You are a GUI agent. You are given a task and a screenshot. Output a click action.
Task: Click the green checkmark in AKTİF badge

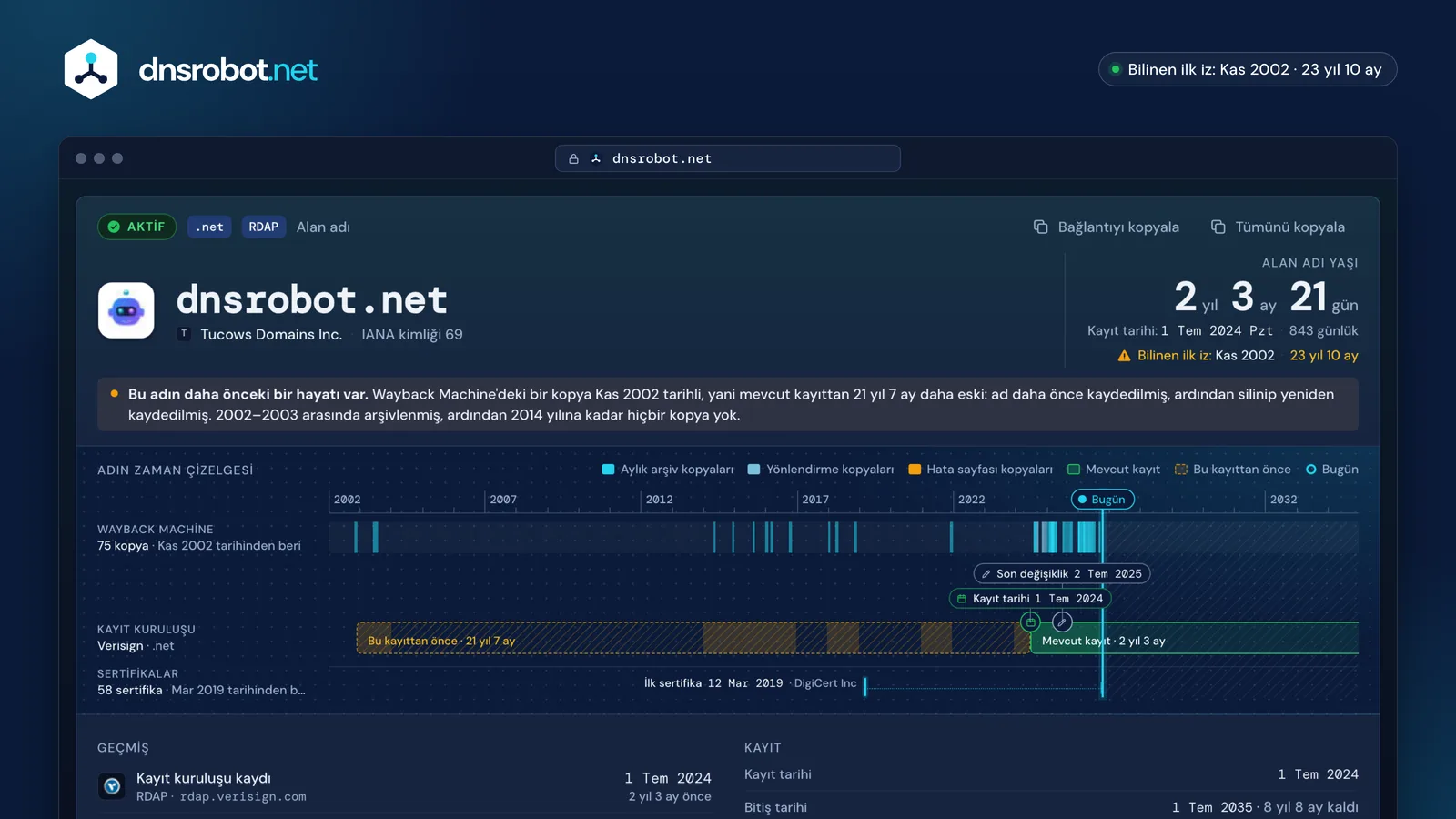(114, 227)
